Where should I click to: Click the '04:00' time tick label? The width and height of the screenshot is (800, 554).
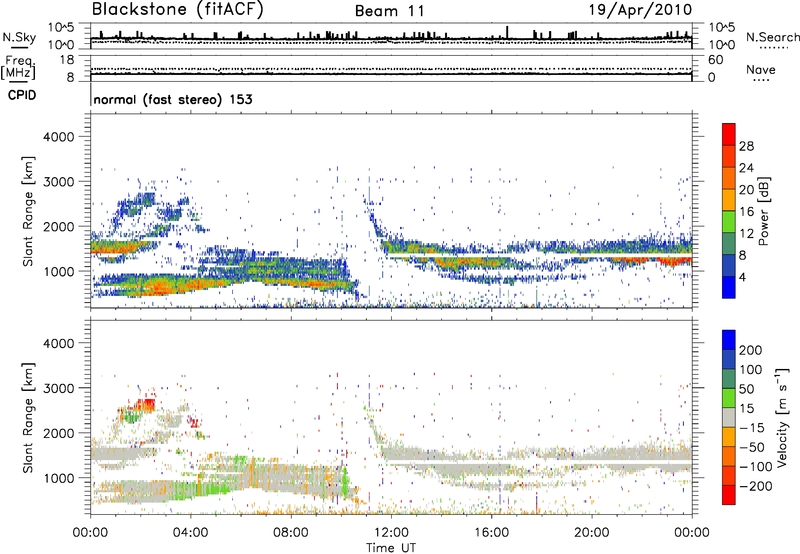(190, 533)
